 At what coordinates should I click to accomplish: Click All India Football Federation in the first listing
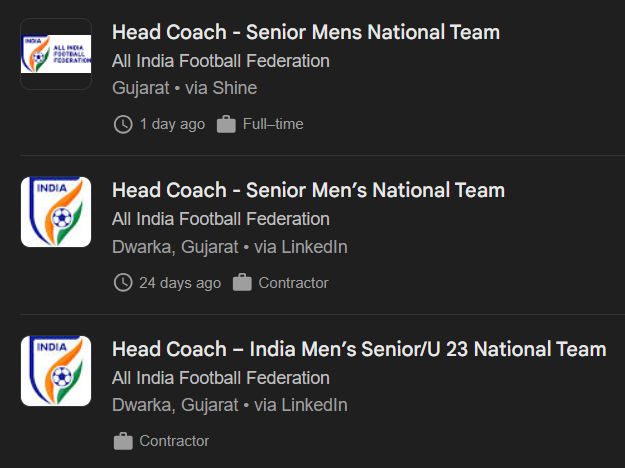tap(221, 61)
